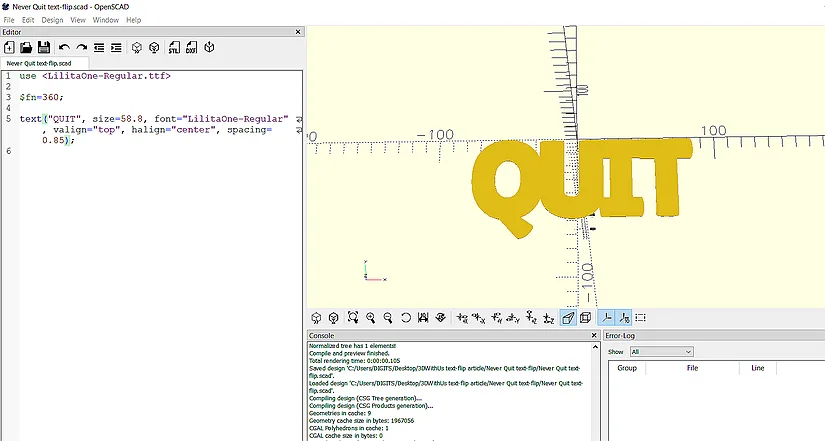The width and height of the screenshot is (825, 441).
Task: Indent the code using the Indent icon
Action: (x=116, y=47)
